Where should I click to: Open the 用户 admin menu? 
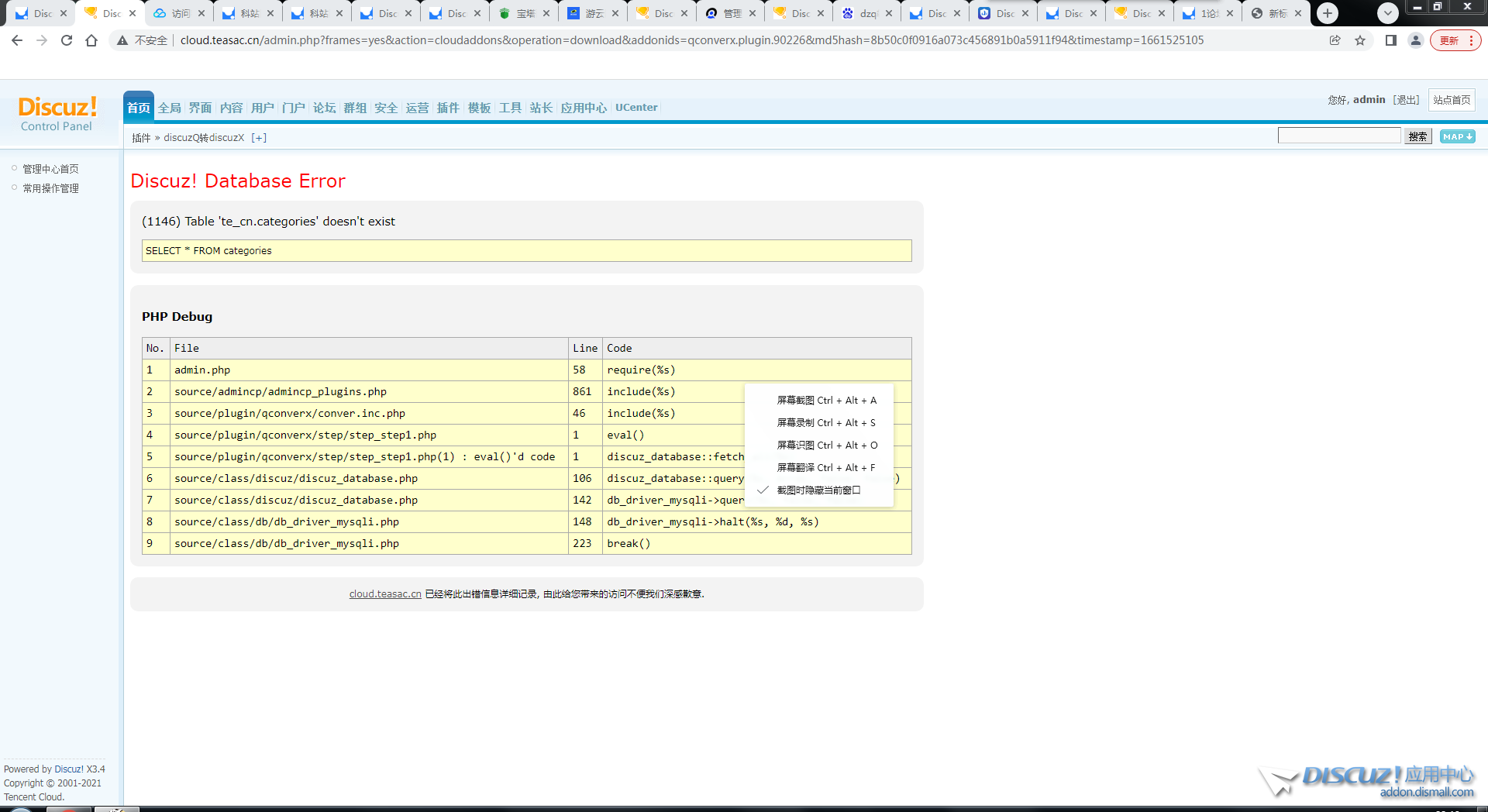point(263,108)
